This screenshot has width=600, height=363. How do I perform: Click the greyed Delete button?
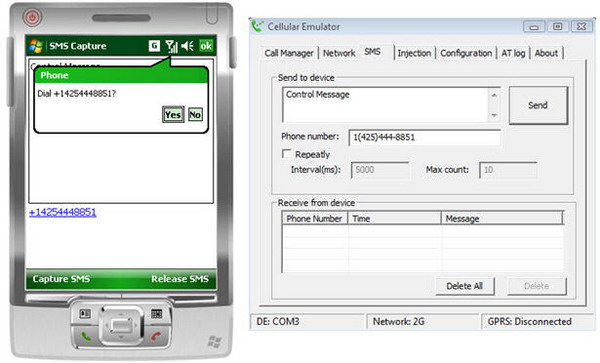click(x=536, y=286)
